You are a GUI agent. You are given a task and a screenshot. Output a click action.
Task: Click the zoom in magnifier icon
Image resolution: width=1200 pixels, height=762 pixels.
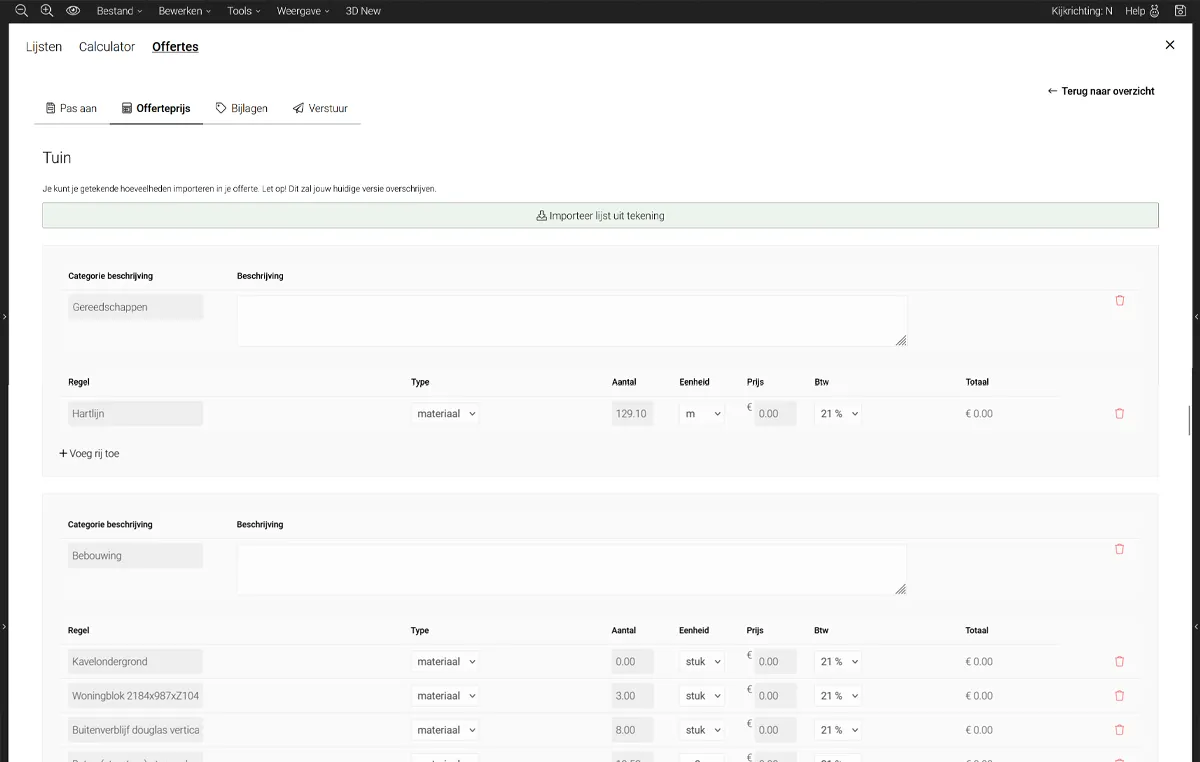point(47,11)
